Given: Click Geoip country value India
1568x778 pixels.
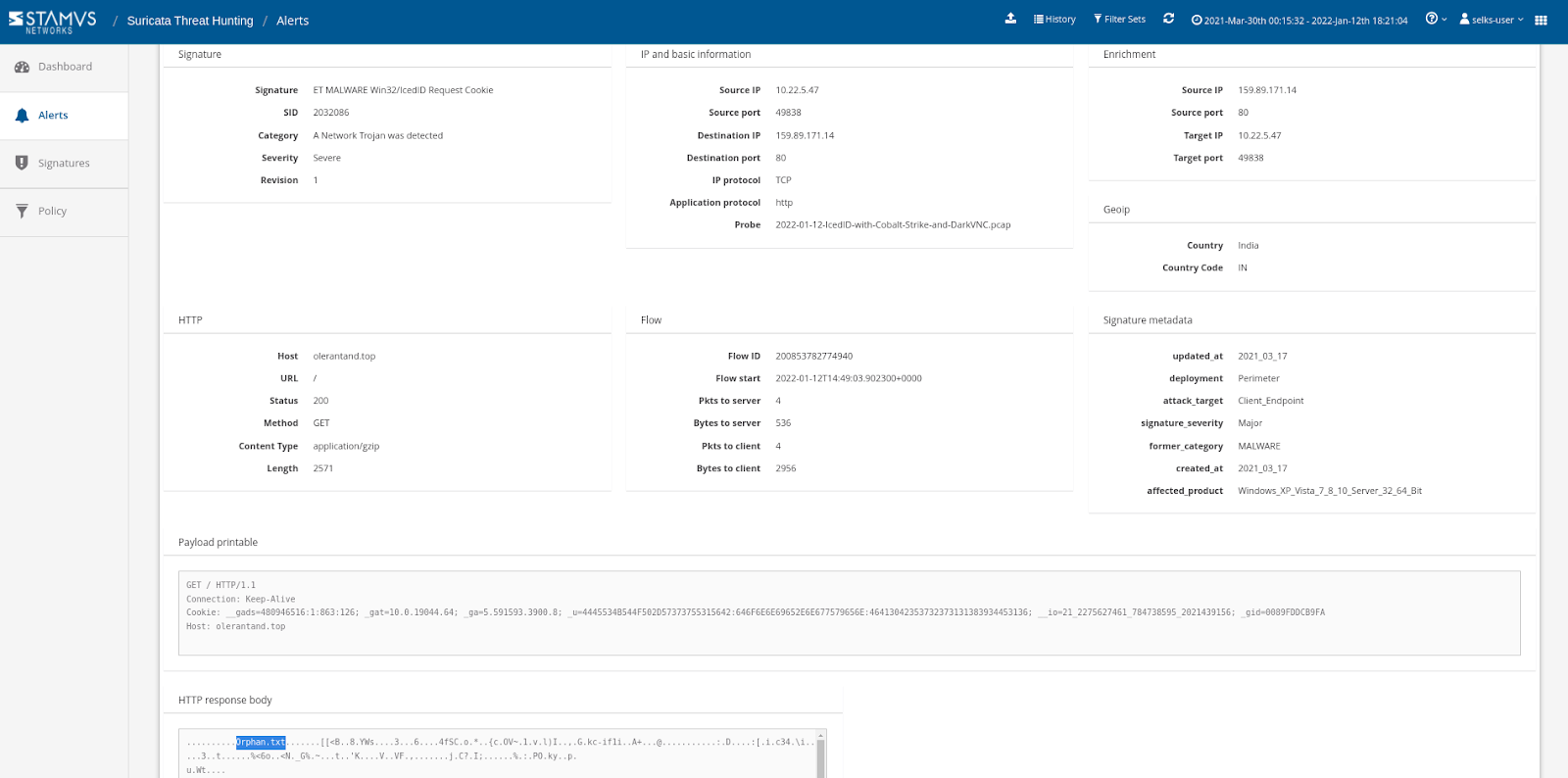Looking at the screenshot, I should pyautogui.click(x=1249, y=246).
